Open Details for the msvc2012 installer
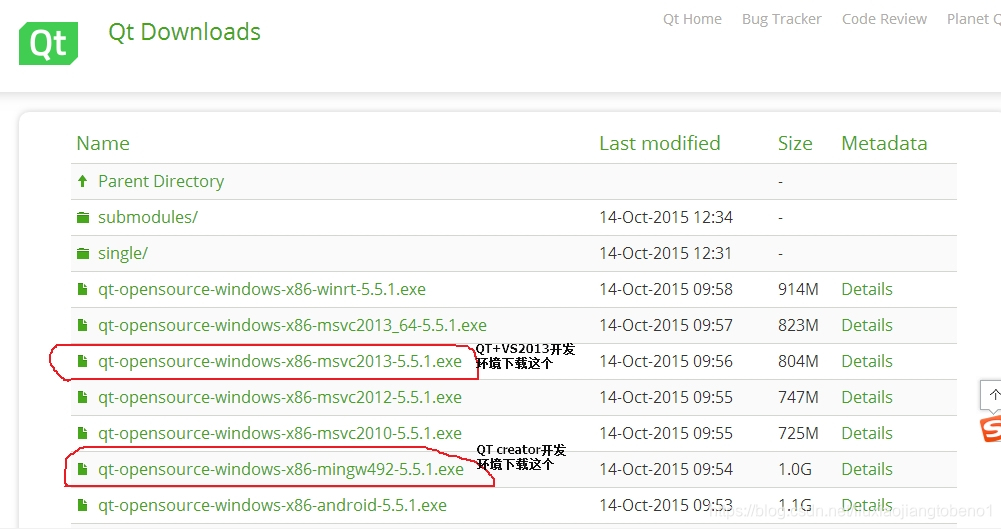Viewport: 1001px width, 529px height. coord(867,397)
